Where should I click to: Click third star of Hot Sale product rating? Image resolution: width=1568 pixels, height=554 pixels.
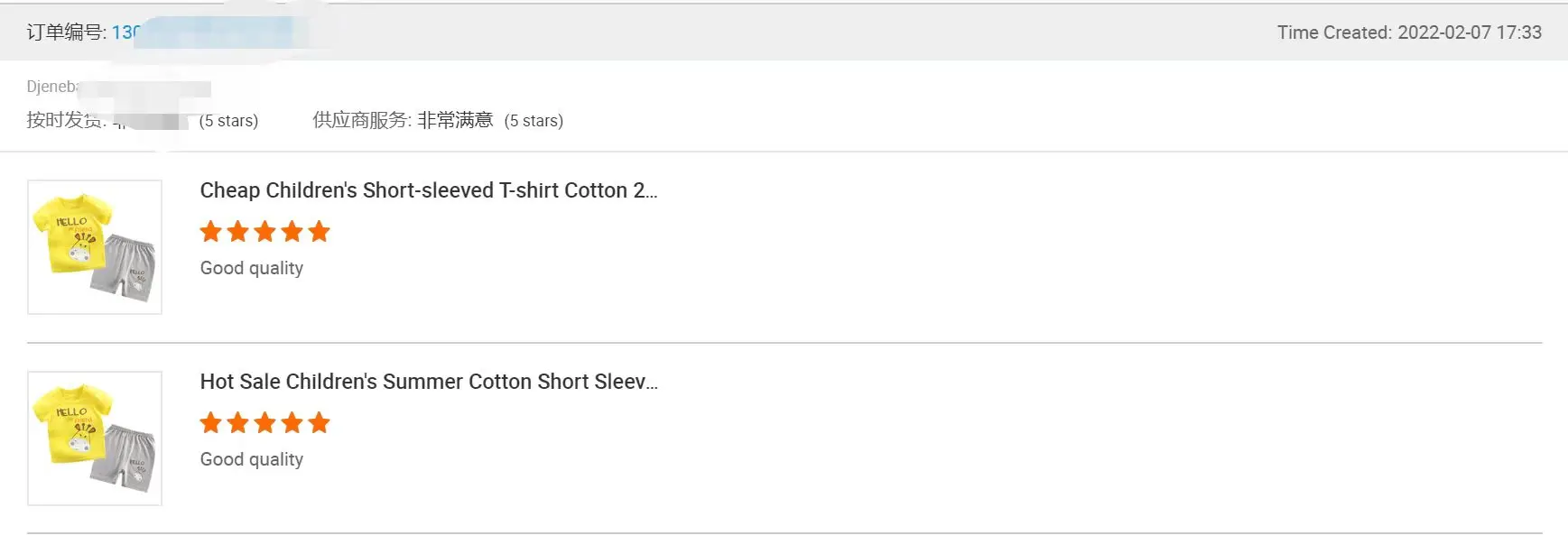point(265,423)
